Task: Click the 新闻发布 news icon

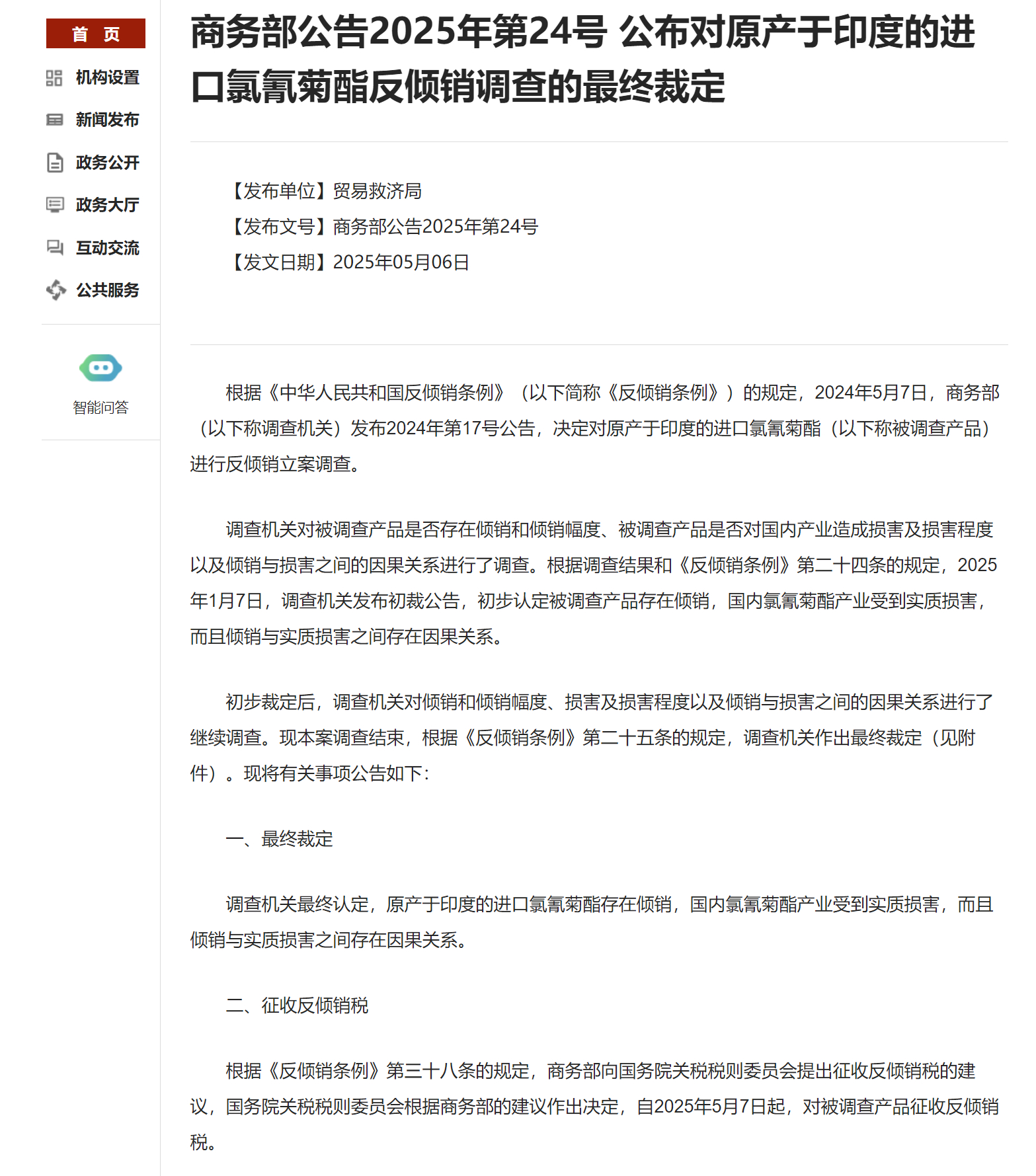Action: coord(54,120)
